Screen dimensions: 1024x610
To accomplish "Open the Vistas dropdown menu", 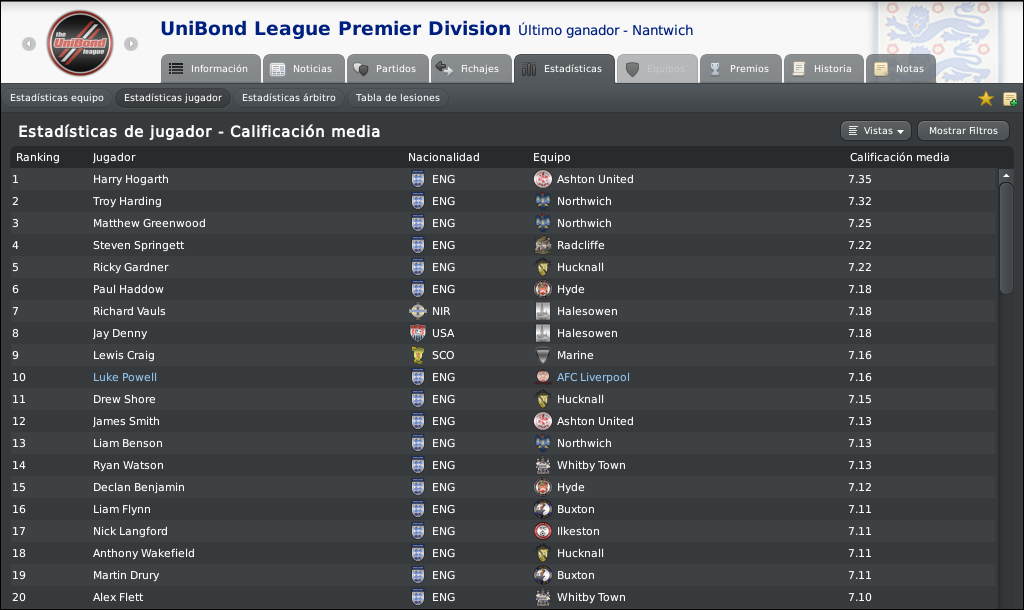I will [876, 131].
